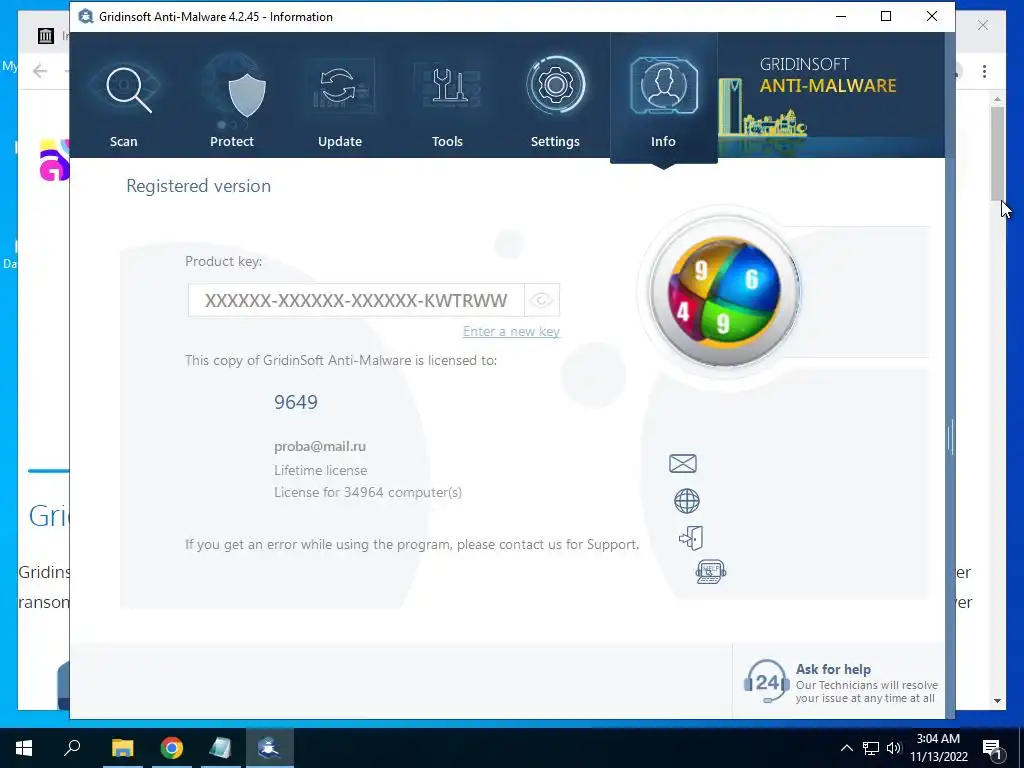
Task: Click the door exit icon
Action: click(x=691, y=538)
